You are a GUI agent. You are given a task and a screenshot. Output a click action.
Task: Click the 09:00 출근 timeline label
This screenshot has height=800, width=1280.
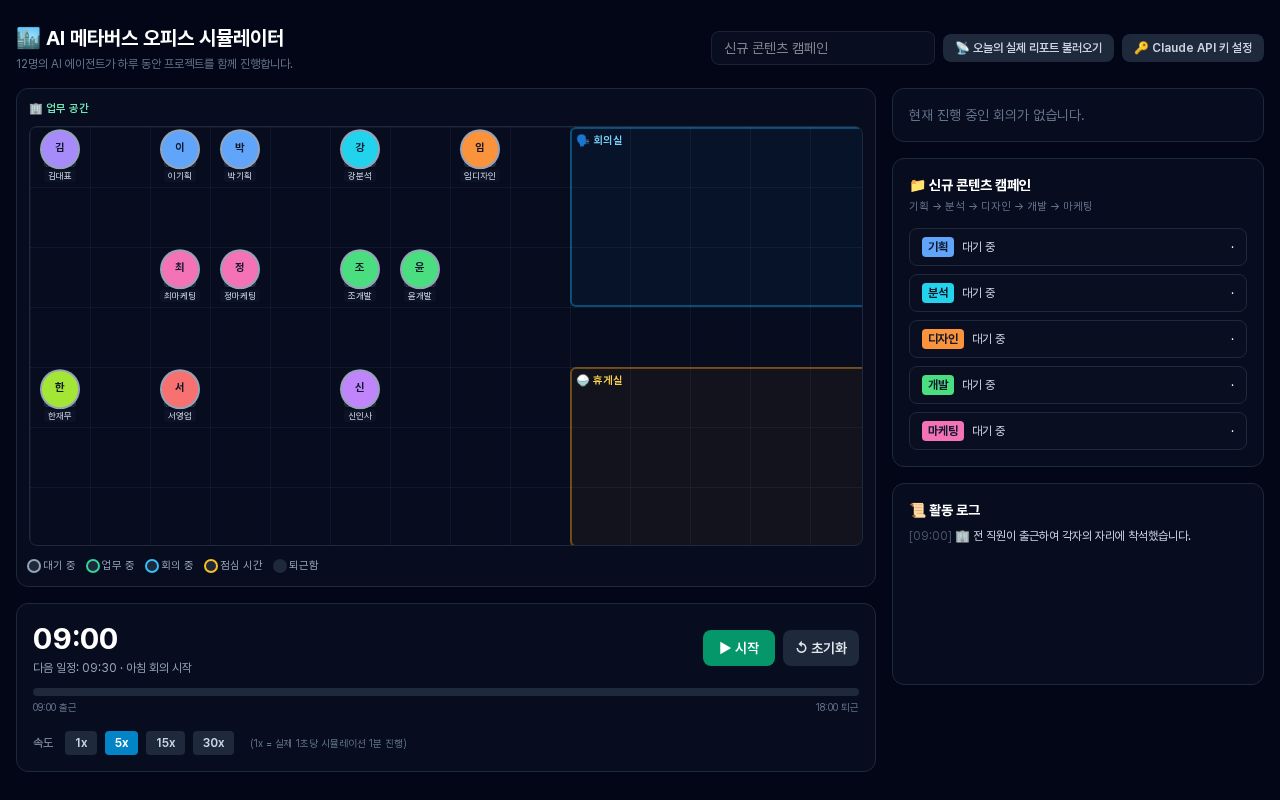point(54,708)
